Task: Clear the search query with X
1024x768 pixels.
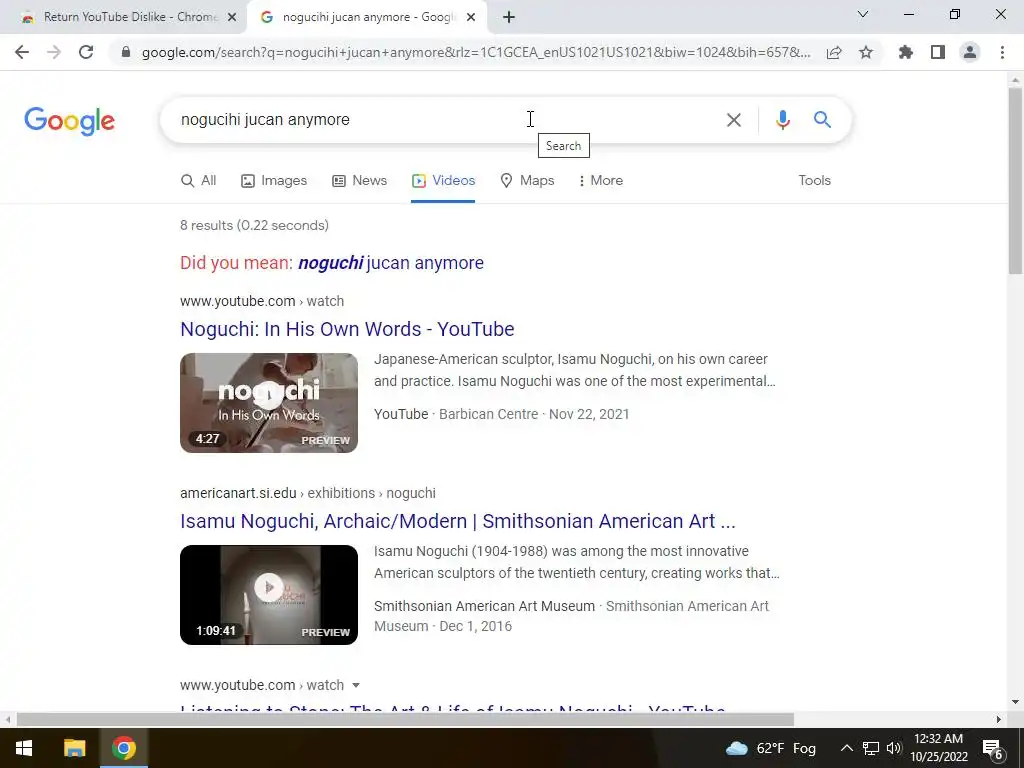Action: click(x=734, y=120)
